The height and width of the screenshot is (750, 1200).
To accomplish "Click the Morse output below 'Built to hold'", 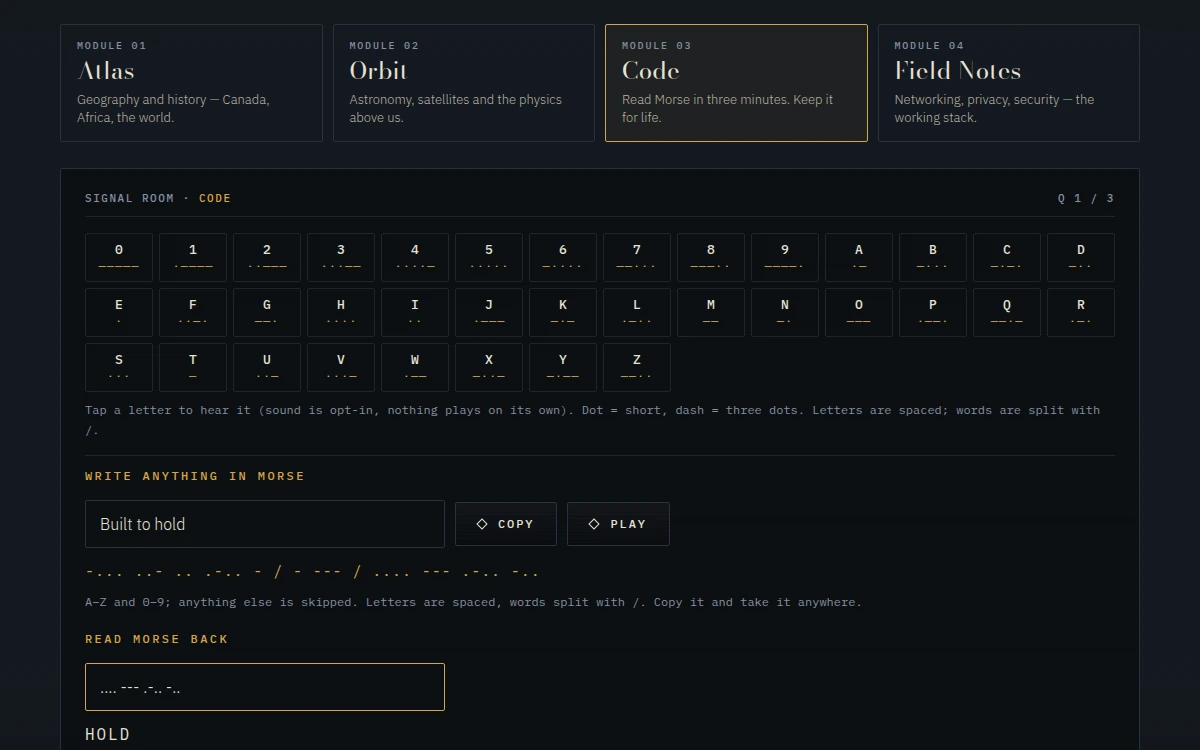I will (313, 573).
